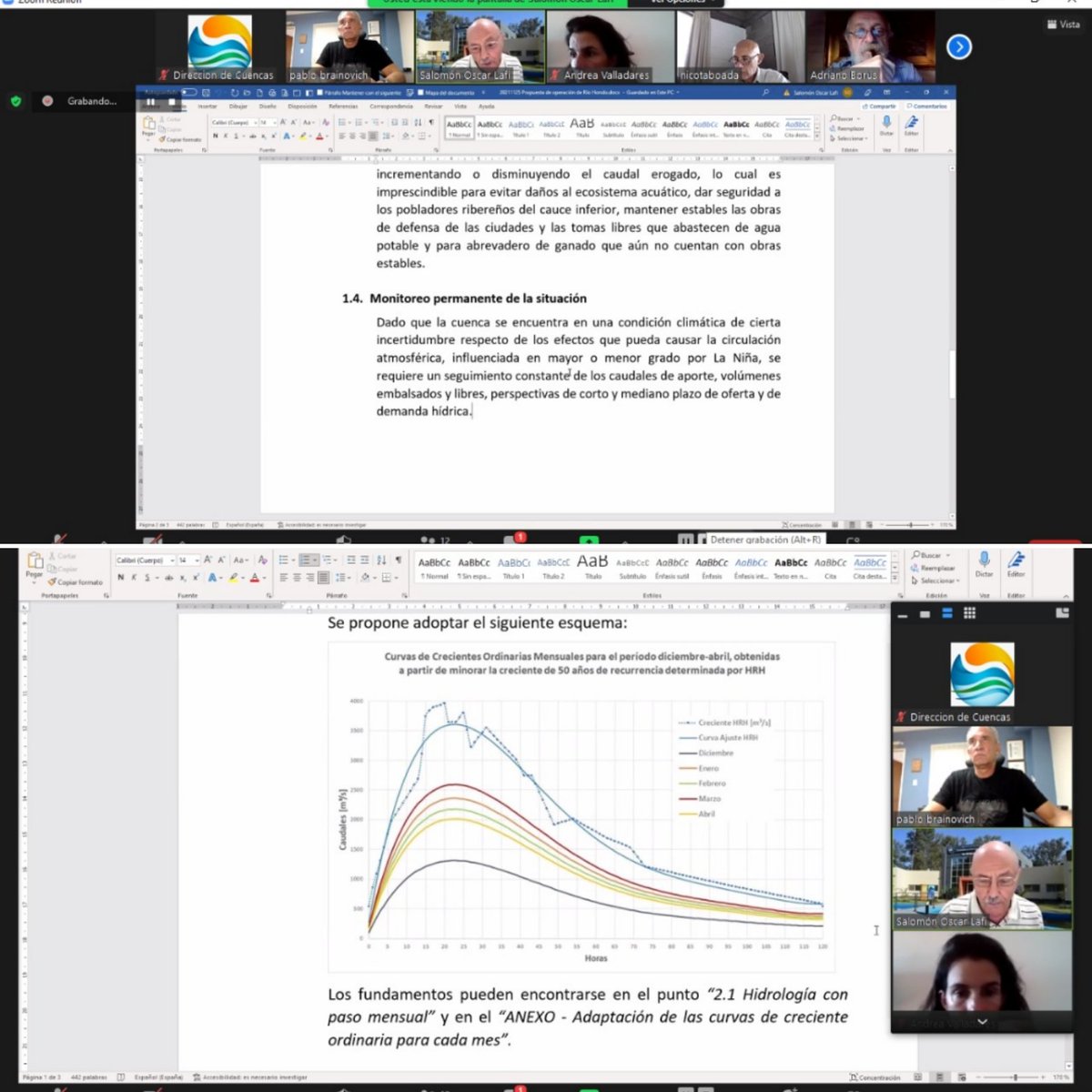The image size is (1092, 1092).
Task: Switch Zoom floating panel to strip view icon
Action: pos(947,613)
